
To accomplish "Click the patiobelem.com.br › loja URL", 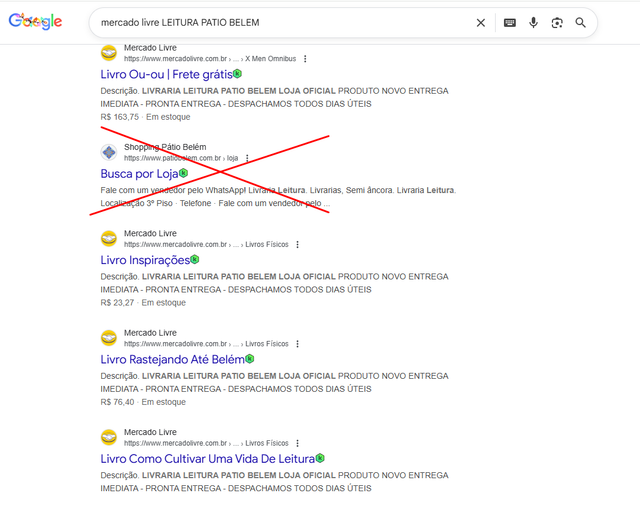I will coord(181,158).
